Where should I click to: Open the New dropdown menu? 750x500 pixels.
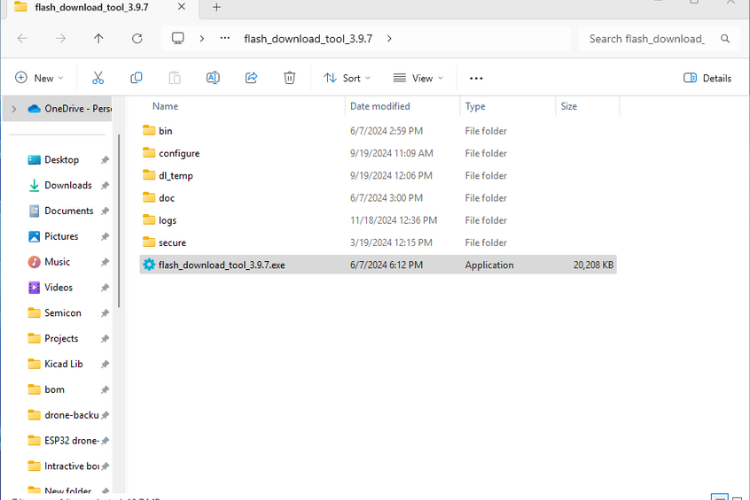[x=39, y=78]
